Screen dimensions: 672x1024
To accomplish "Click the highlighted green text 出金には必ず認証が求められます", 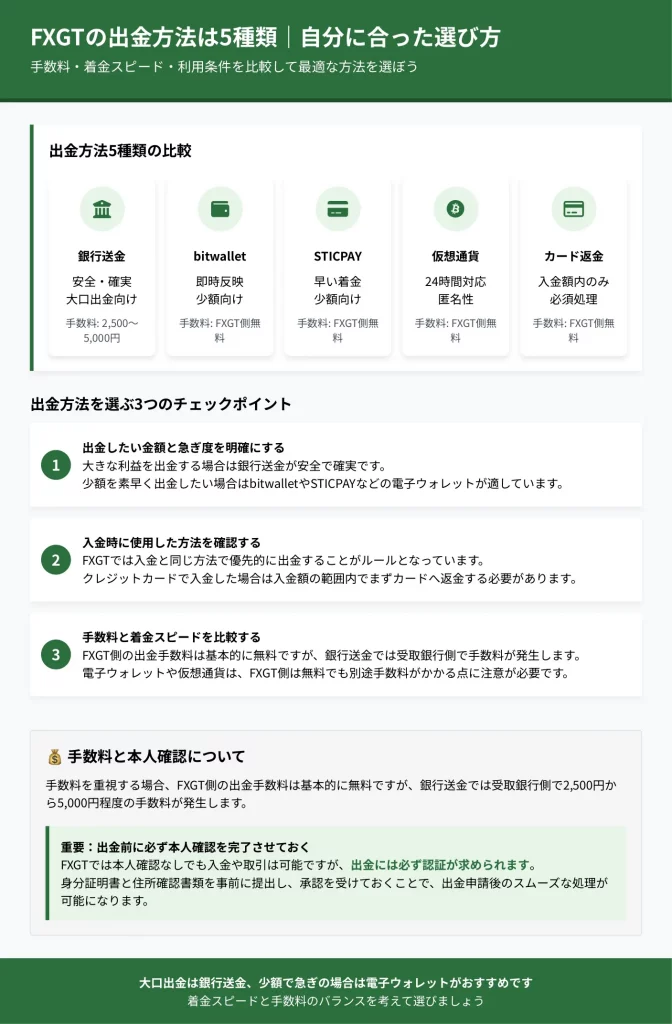I will tap(441, 865).
